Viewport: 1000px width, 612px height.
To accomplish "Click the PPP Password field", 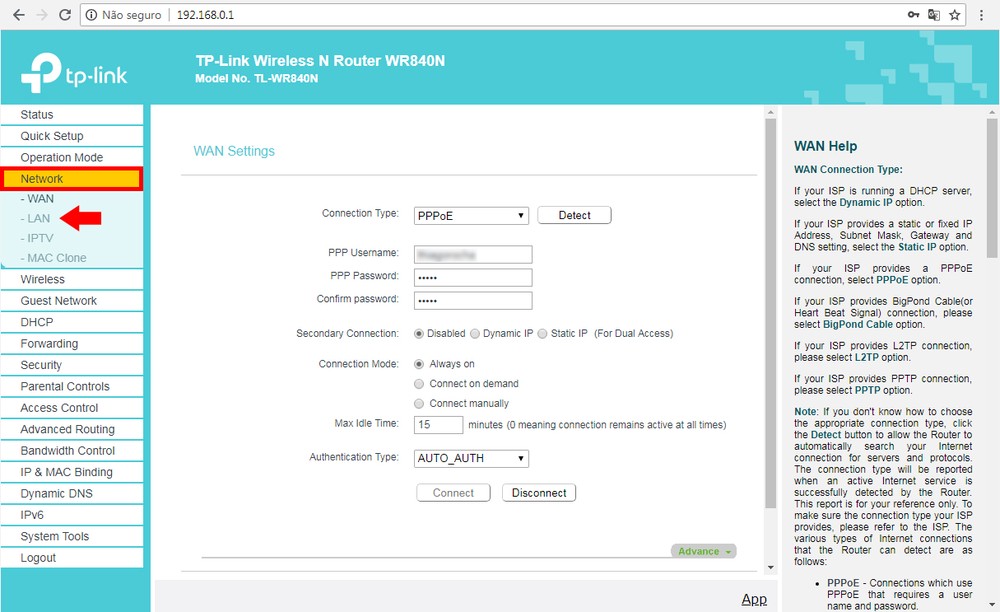I will [x=473, y=277].
